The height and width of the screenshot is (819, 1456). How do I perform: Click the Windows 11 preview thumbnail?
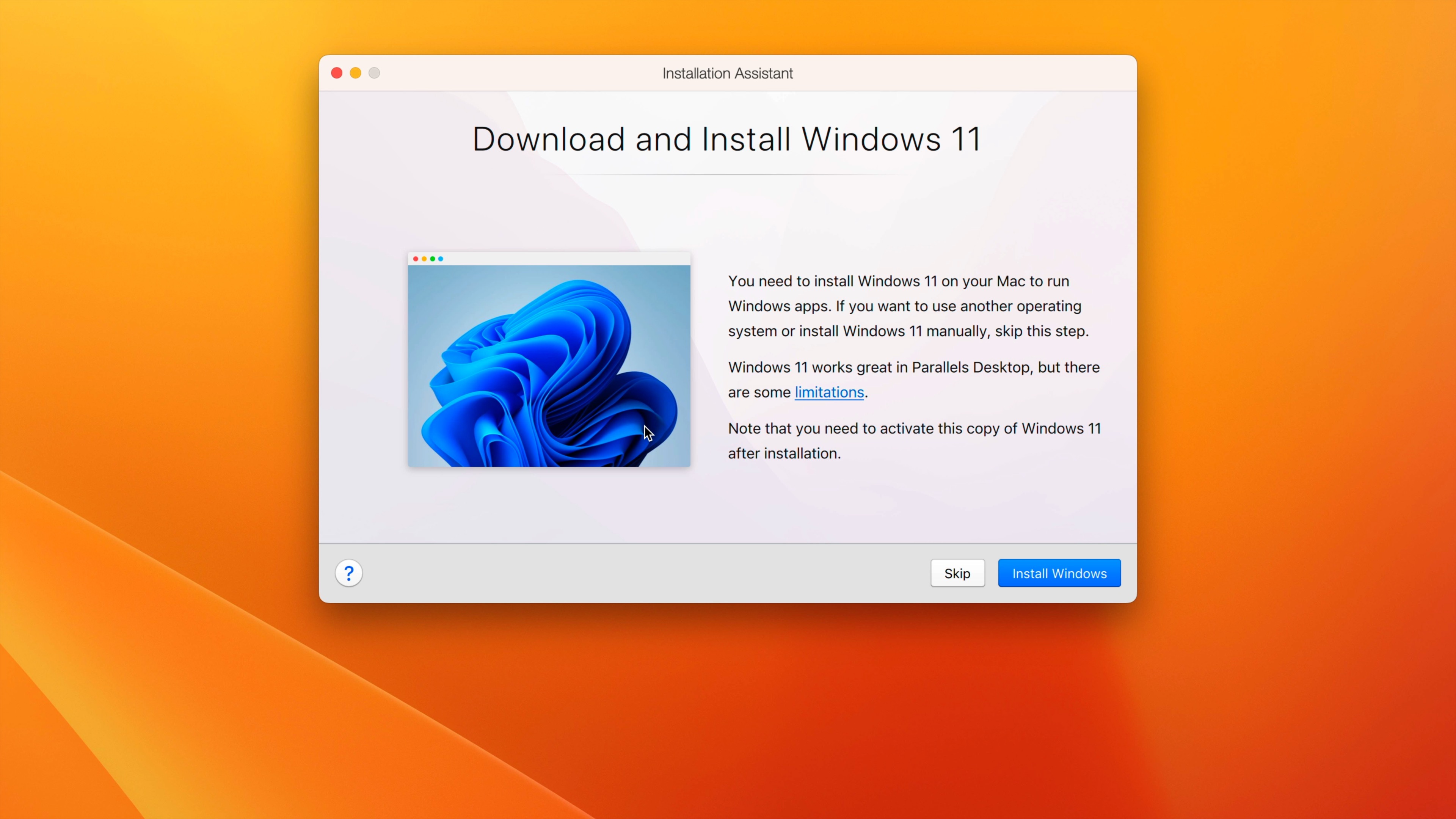point(549,360)
